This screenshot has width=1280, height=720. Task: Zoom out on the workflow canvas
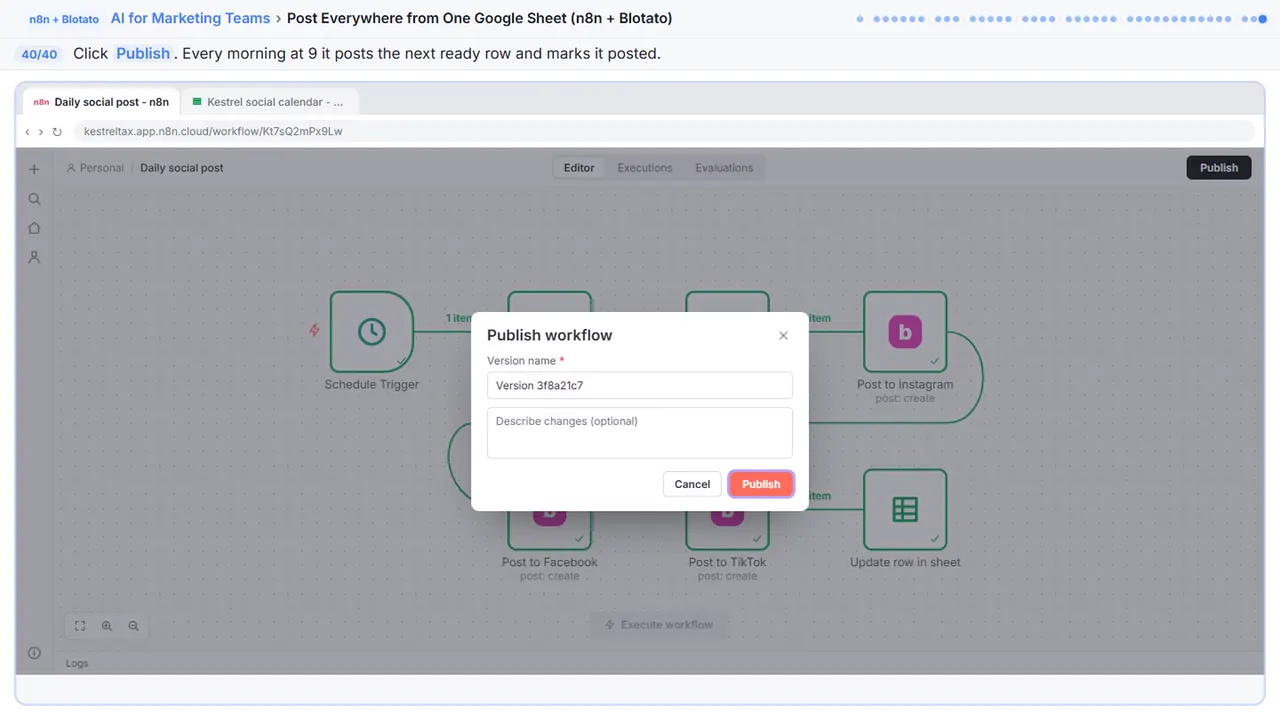coord(133,626)
